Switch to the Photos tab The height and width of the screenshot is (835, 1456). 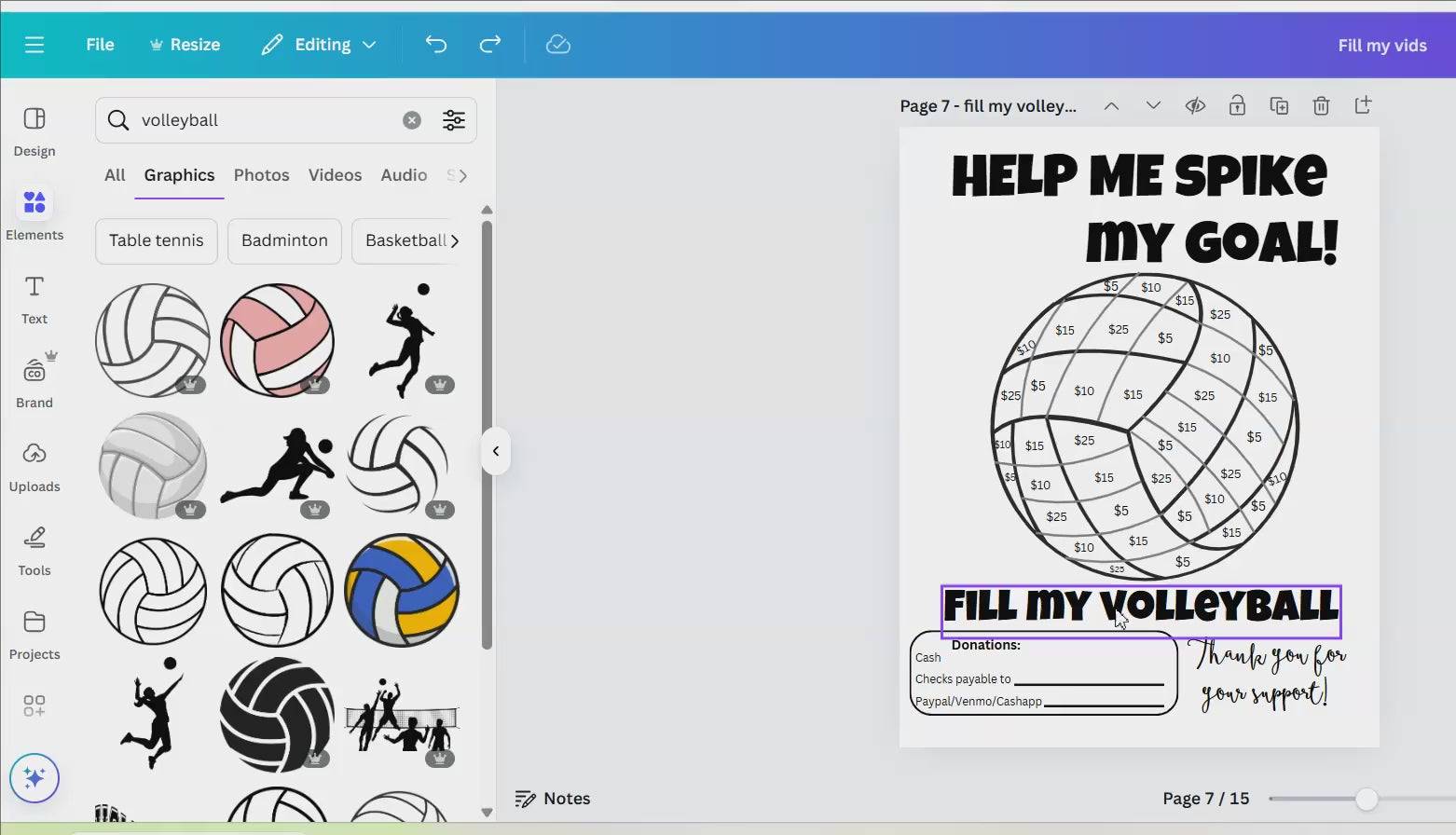(261, 175)
